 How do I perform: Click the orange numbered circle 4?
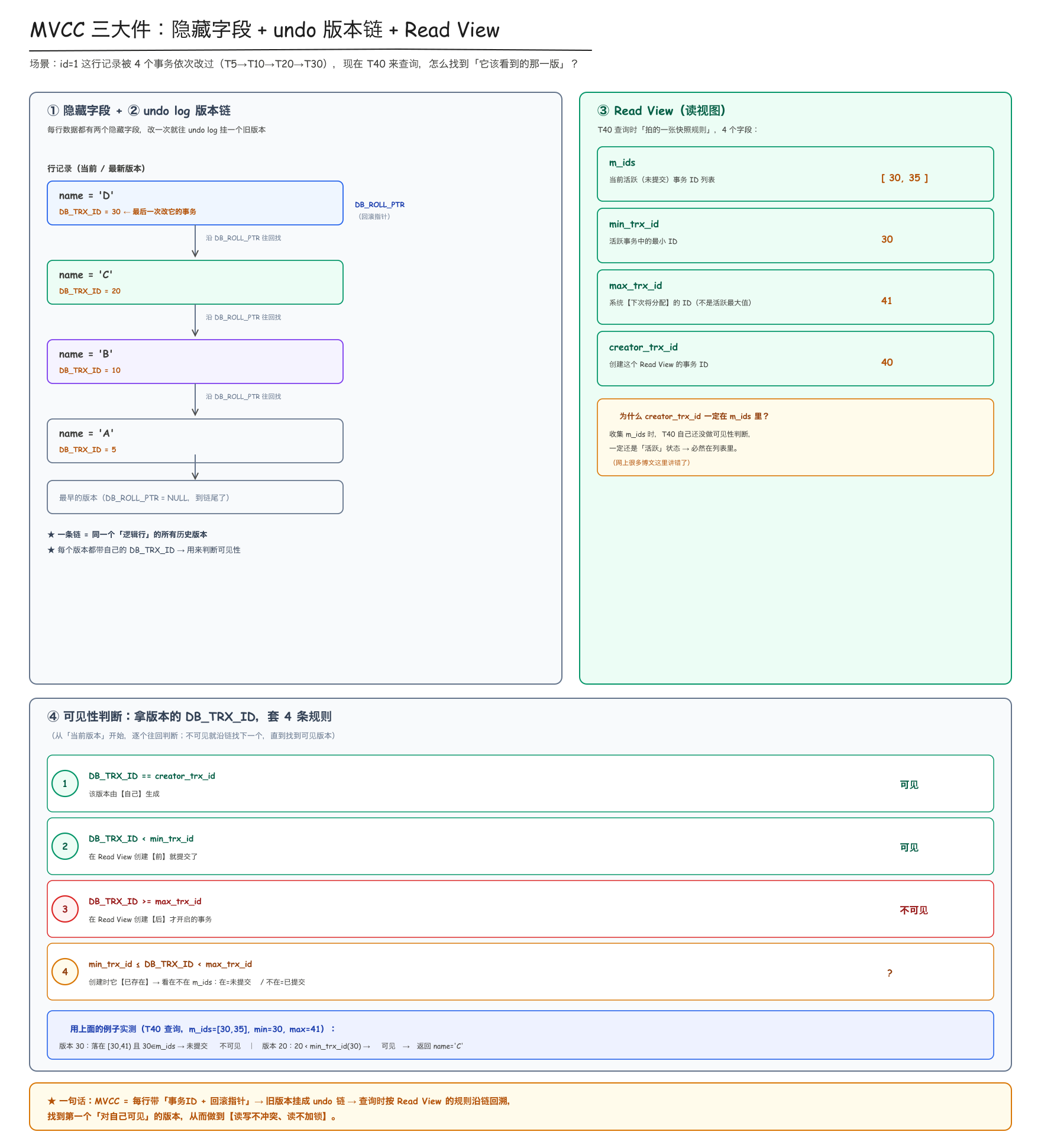[x=65, y=972]
